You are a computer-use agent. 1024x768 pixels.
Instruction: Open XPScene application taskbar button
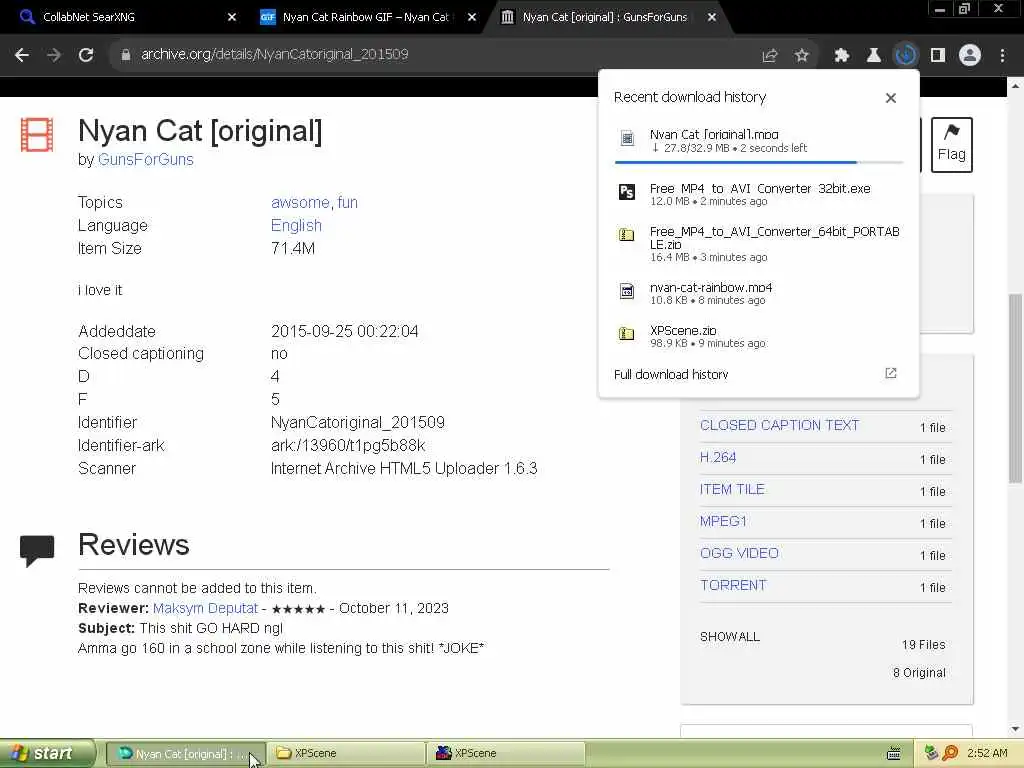pyautogui.click(x=505, y=754)
